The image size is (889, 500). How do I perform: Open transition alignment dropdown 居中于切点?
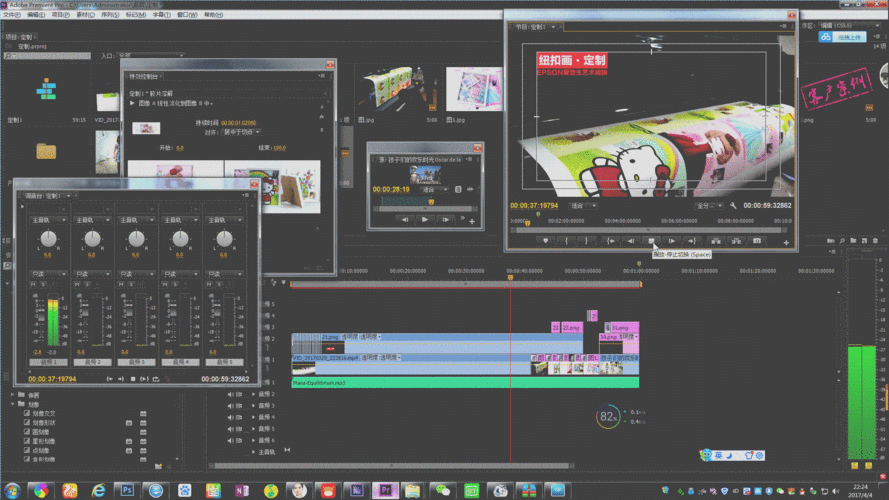(x=242, y=132)
